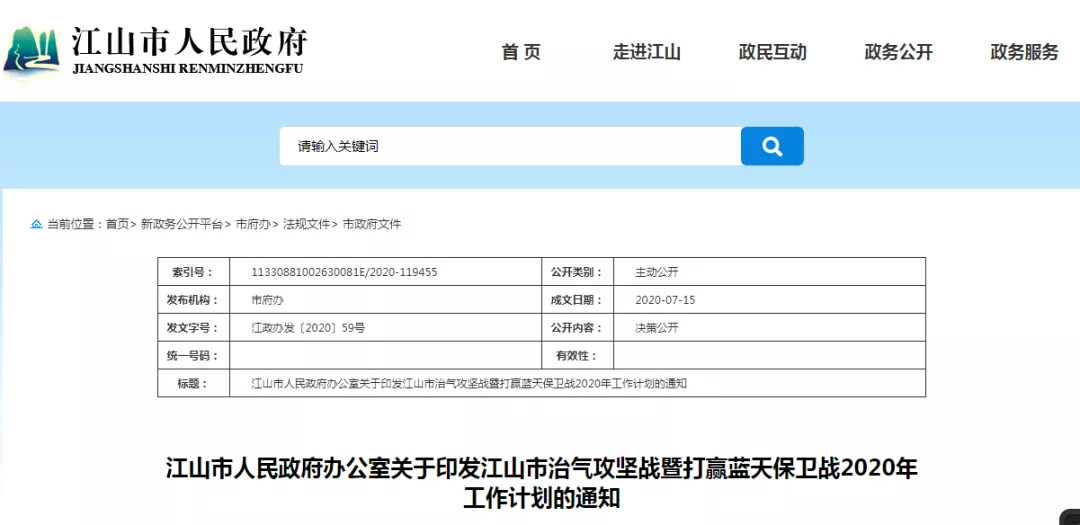
Task: Open the 走进江山 navigation menu item
Action: pyautogui.click(x=646, y=53)
